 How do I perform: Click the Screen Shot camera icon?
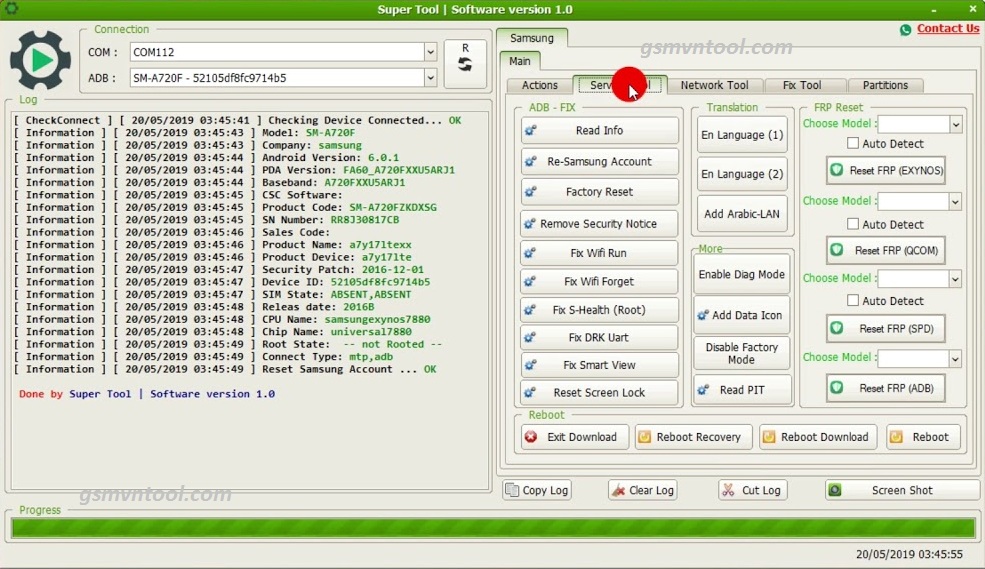pos(835,490)
